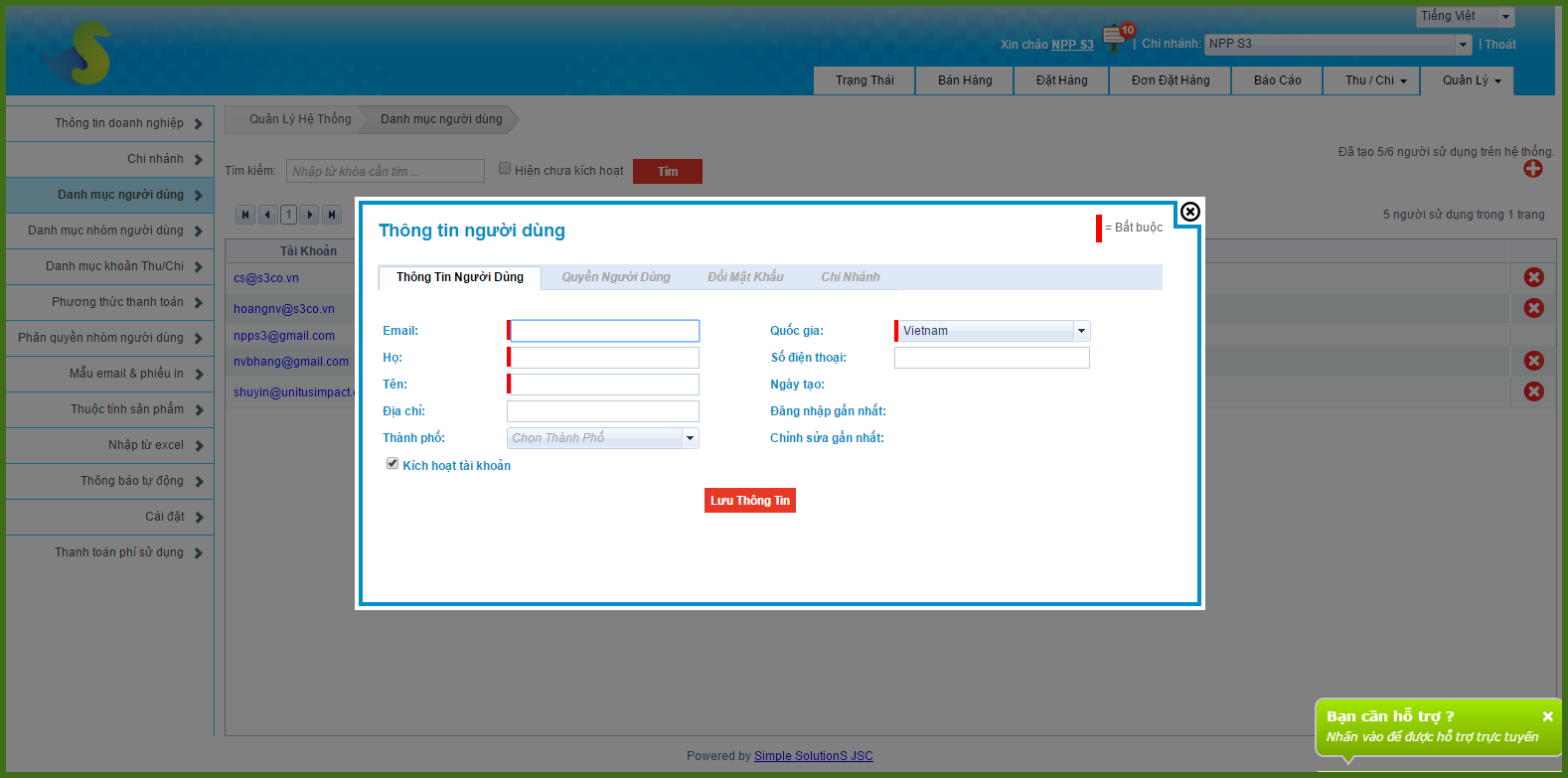The height and width of the screenshot is (778, 1568).
Task: Click the notification icon with badge 10
Action: point(1116,39)
